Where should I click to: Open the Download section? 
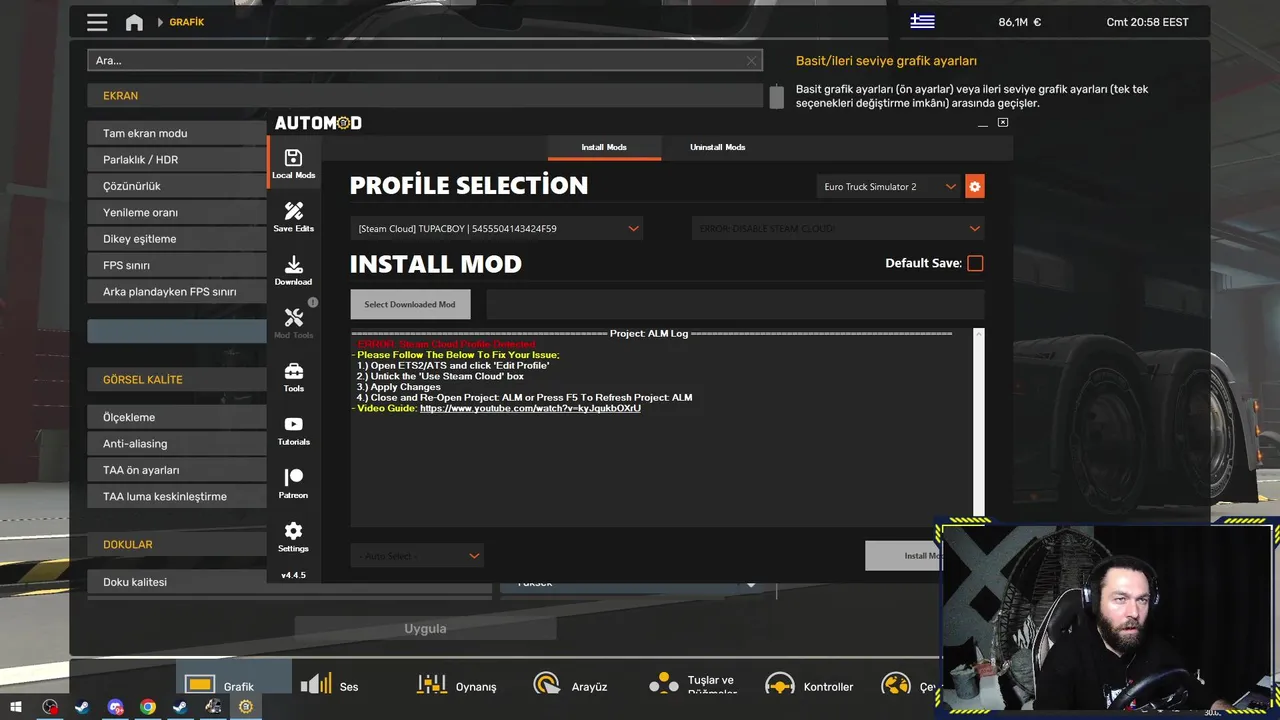pos(293,270)
